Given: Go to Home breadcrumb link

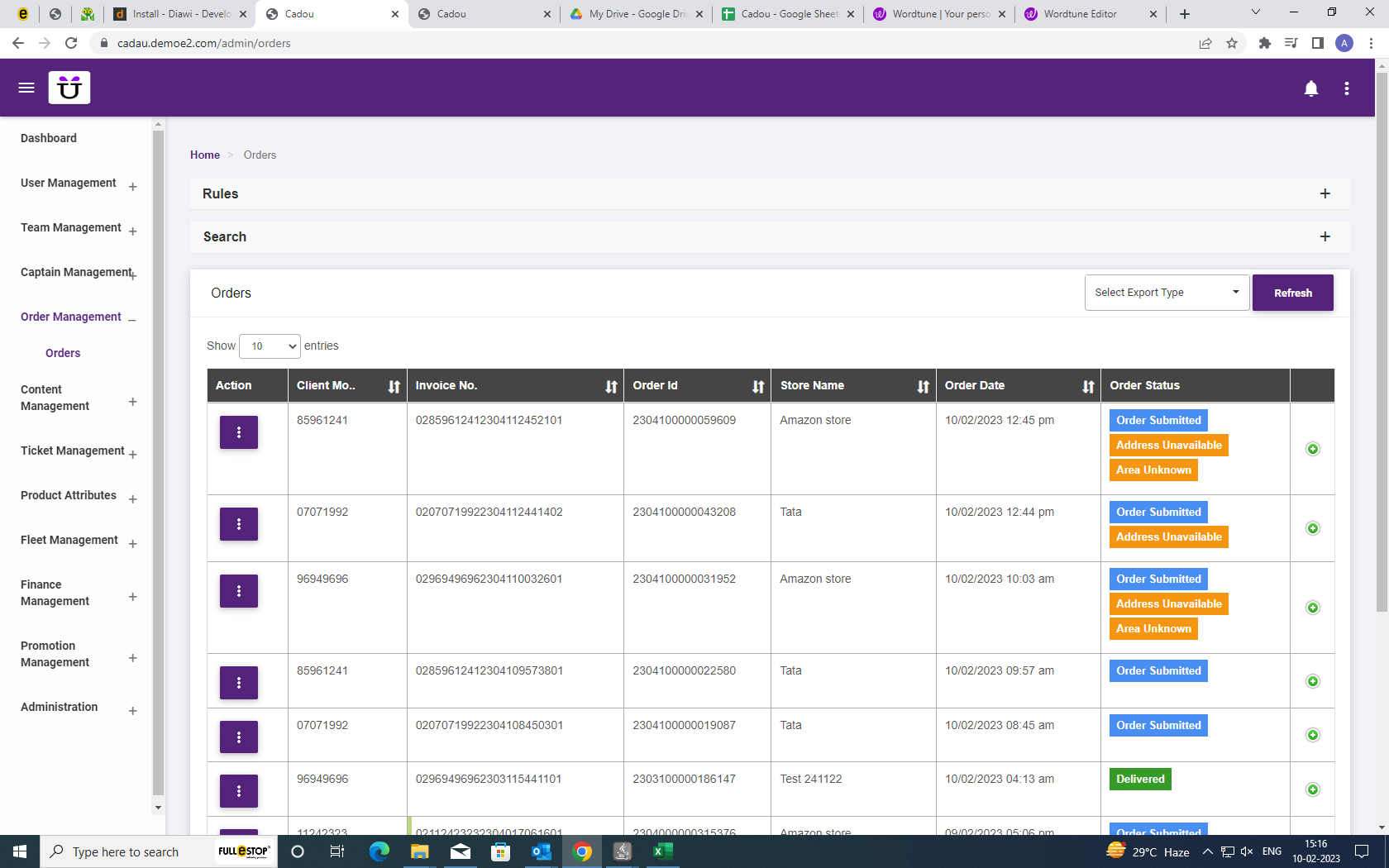Looking at the screenshot, I should pyautogui.click(x=205, y=155).
